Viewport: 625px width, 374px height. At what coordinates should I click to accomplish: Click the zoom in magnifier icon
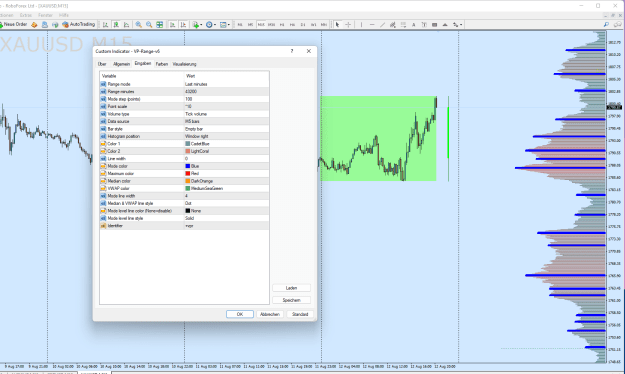tap(138, 25)
